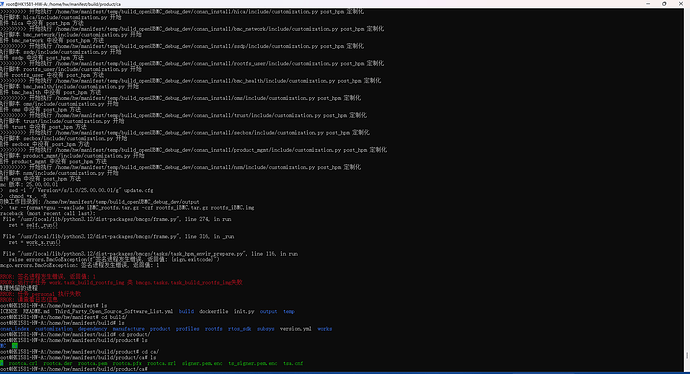Click 'rootca.der' file name
The width and height of the screenshot is (690, 374).
coord(58,363)
